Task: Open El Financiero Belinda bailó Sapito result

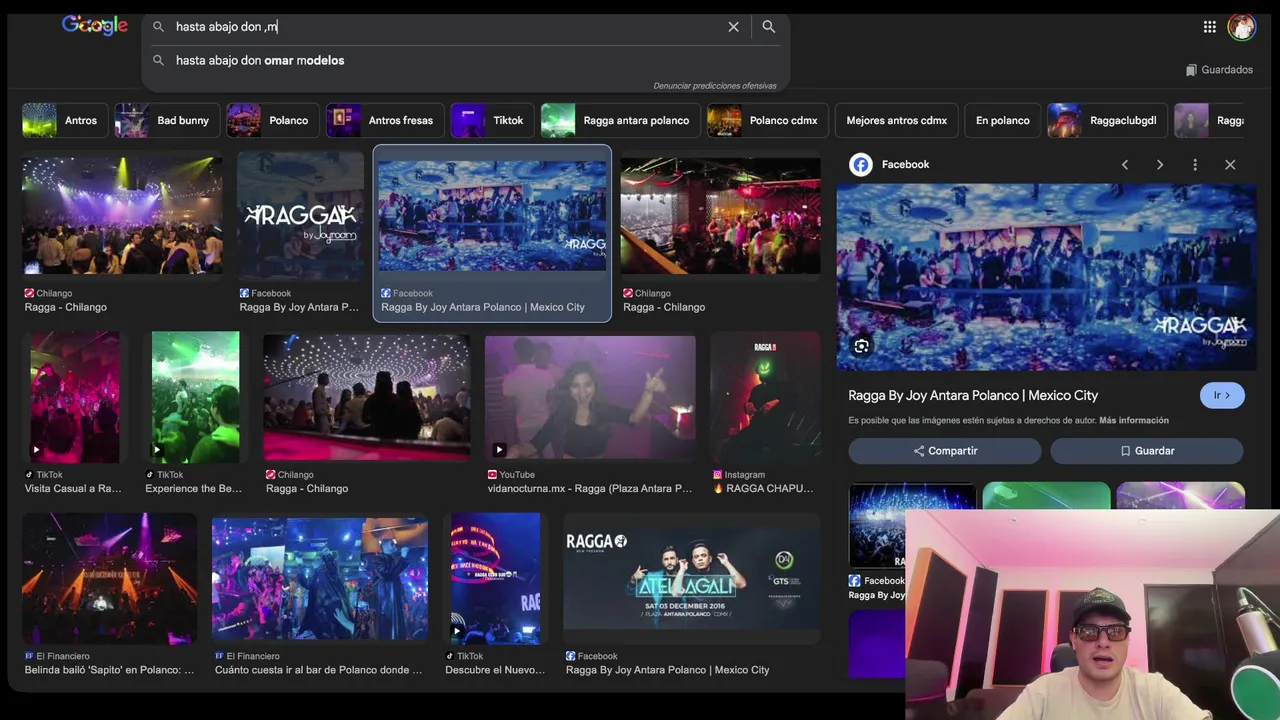Action: tap(110, 579)
